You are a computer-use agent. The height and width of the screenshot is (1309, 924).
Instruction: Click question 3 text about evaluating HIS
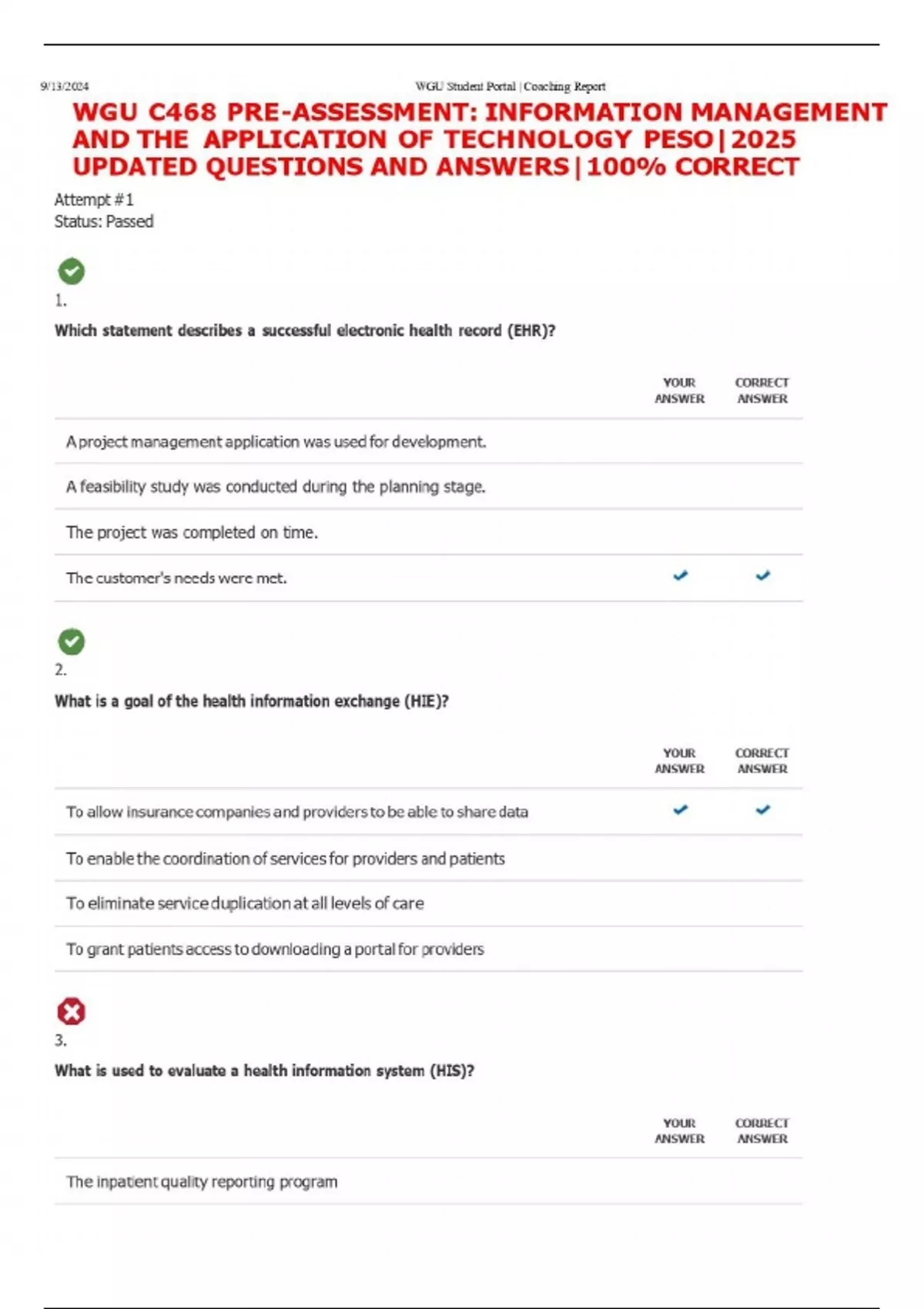pos(264,1071)
